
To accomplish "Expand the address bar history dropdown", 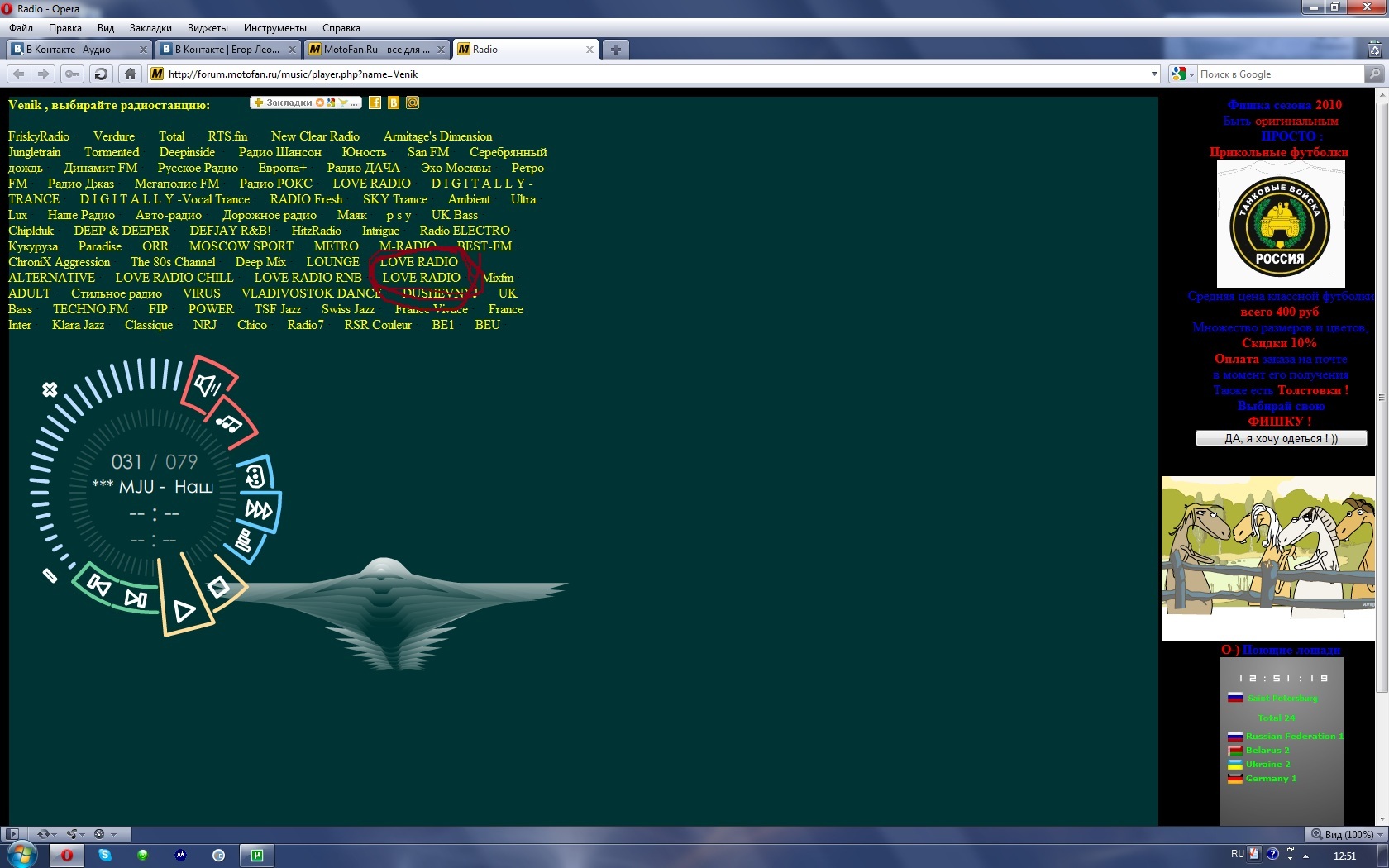I will [x=1154, y=74].
